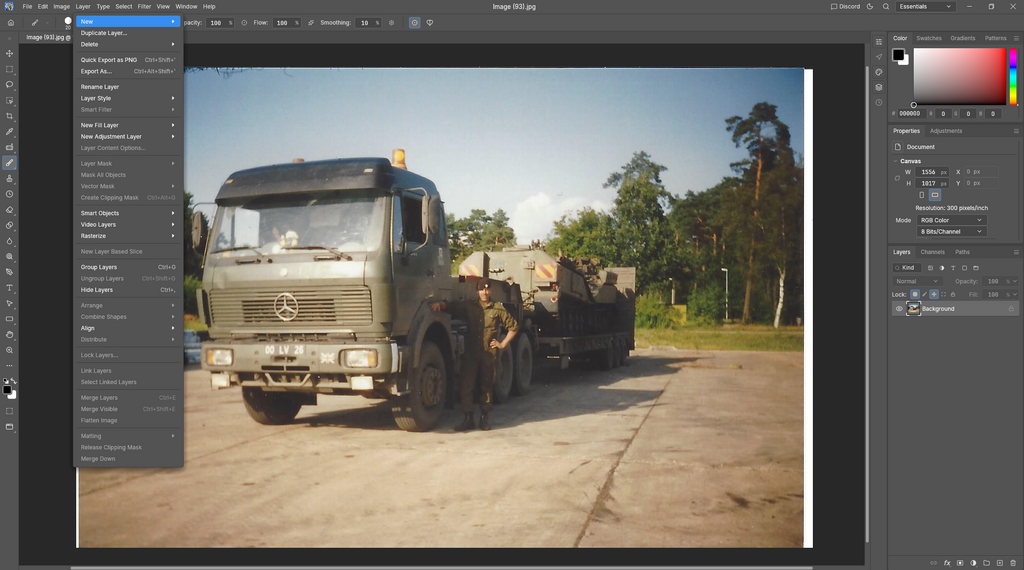Swap foreground and background colors
Viewport: 1024px width, 570px height.
pos(14,381)
